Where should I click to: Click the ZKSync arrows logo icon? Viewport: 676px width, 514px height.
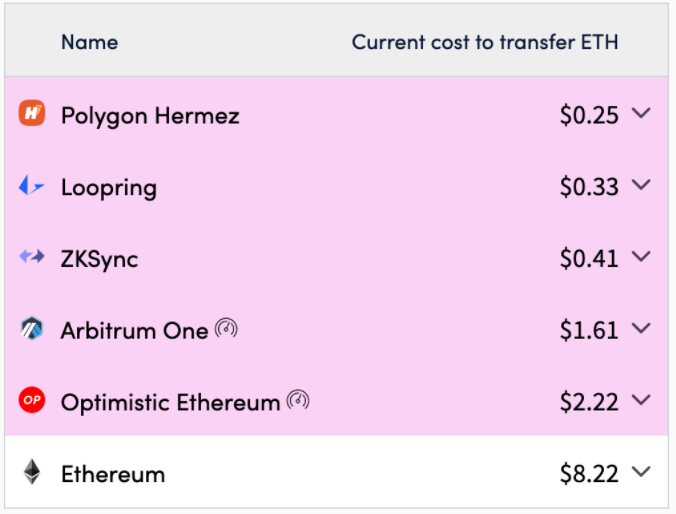(x=32, y=257)
